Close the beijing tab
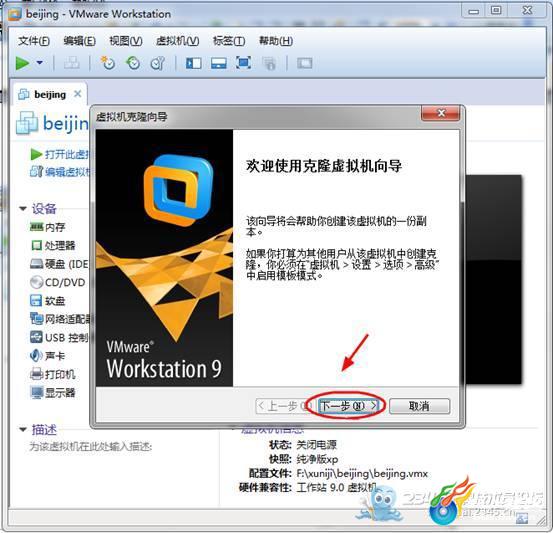Image resolution: width=553 pixels, height=533 pixels. (x=78, y=94)
